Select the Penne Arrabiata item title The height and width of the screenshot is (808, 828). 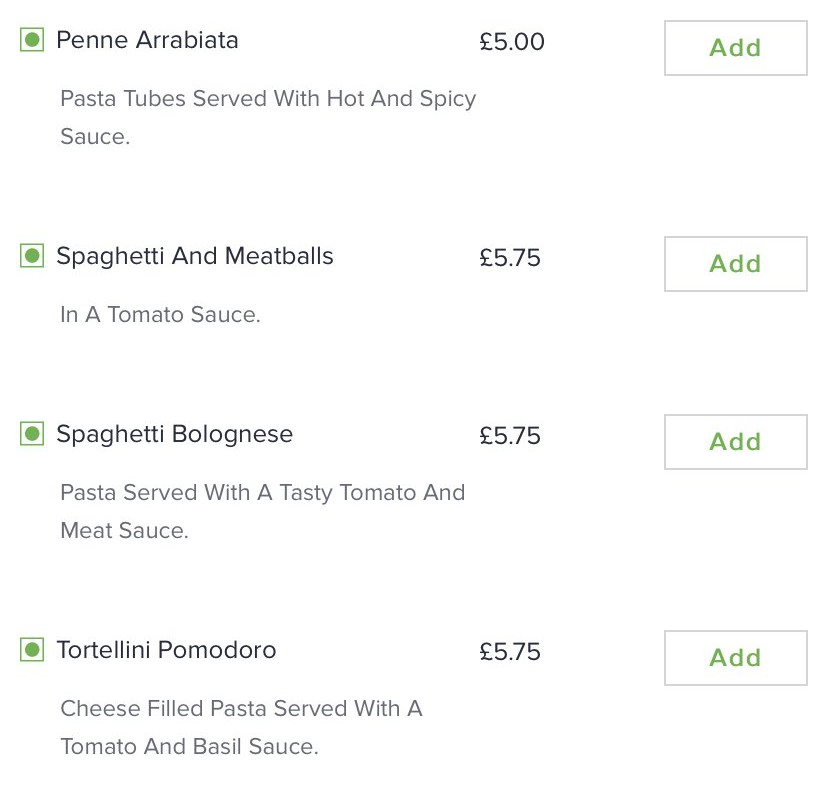pos(147,40)
